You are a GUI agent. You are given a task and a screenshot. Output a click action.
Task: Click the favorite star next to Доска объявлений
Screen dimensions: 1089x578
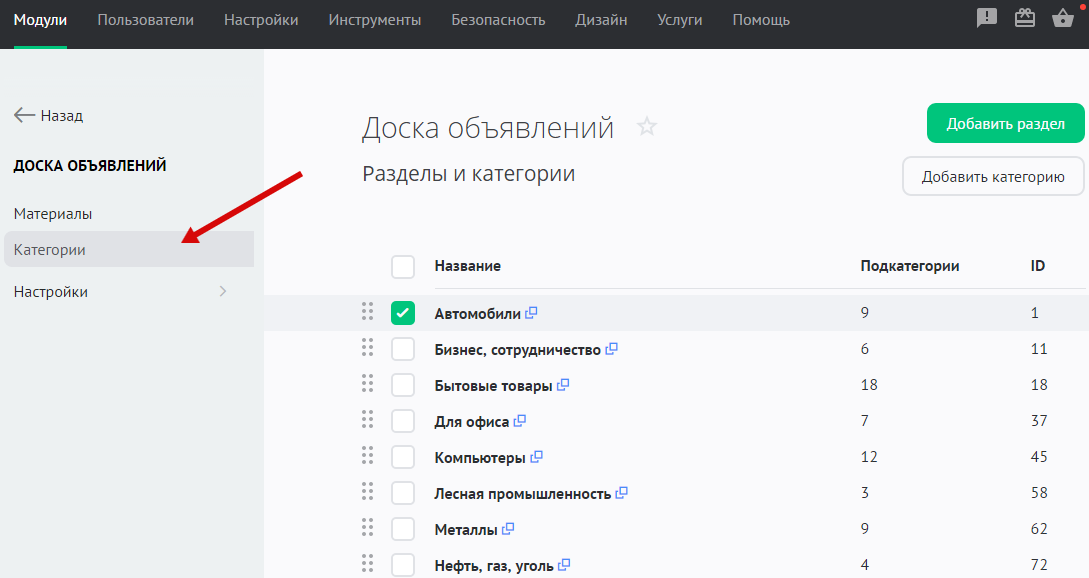click(x=647, y=127)
